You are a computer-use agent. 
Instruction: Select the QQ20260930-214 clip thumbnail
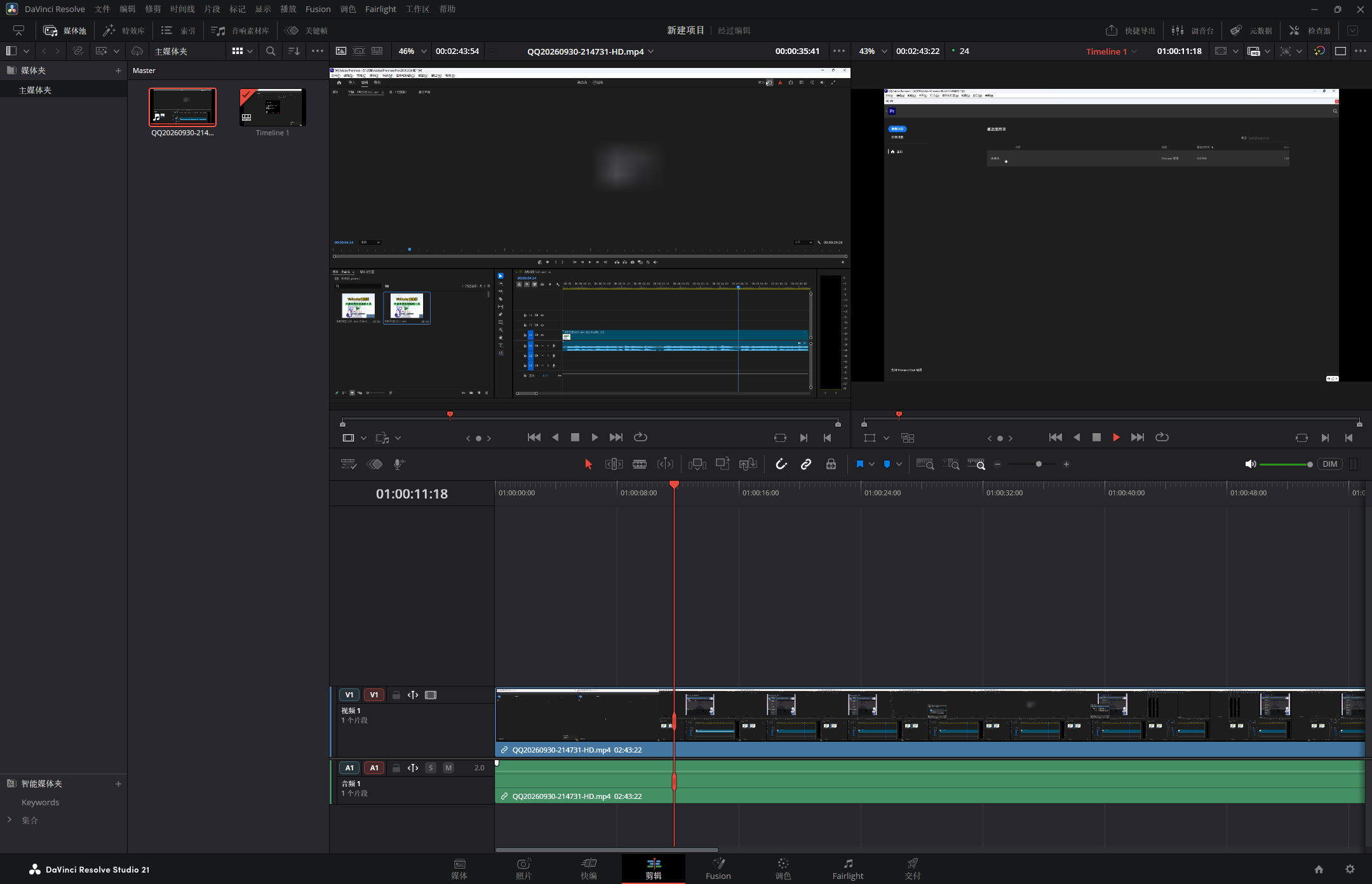[x=182, y=107]
